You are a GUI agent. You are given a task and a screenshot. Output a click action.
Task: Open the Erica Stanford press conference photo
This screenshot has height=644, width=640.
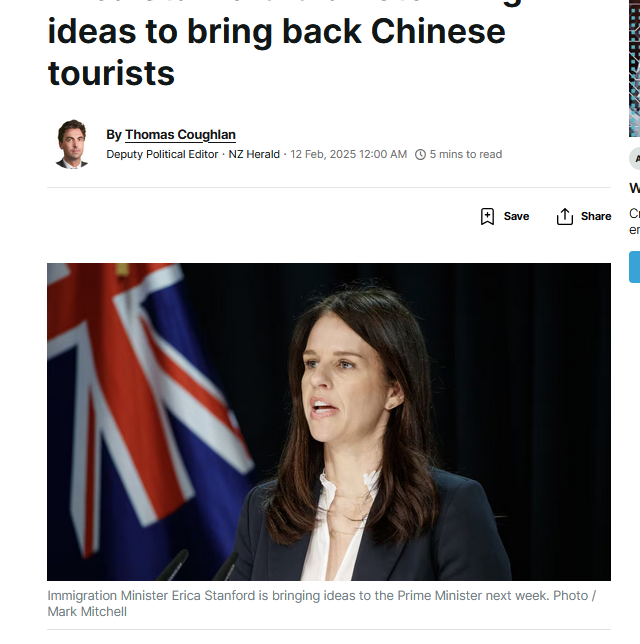coord(329,422)
